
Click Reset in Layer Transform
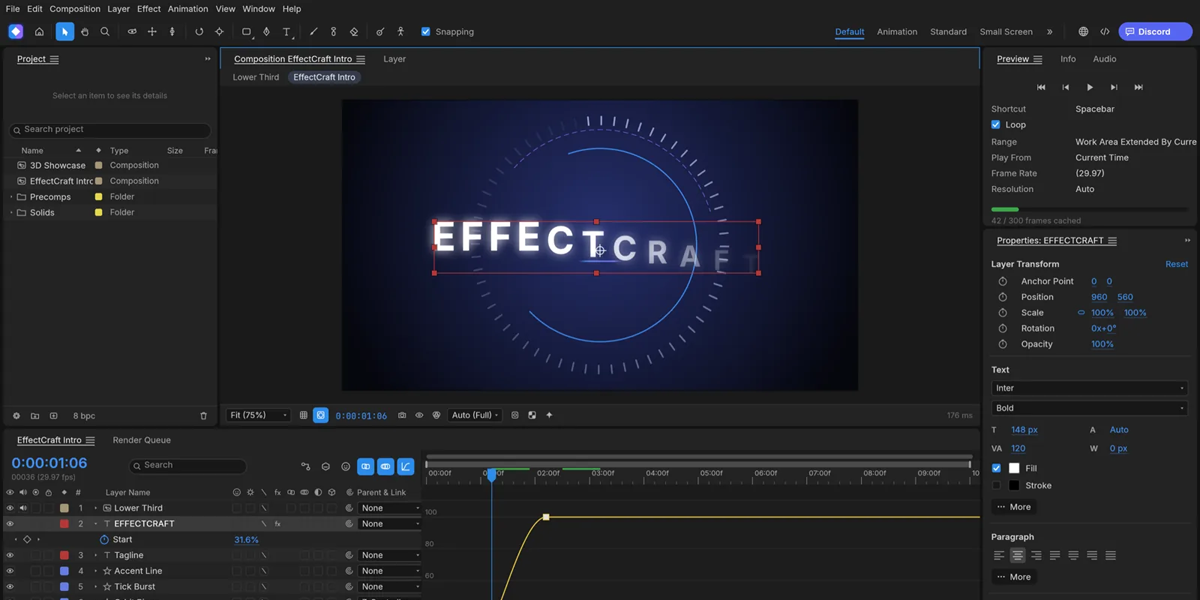pyautogui.click(x=1177, y=264)
